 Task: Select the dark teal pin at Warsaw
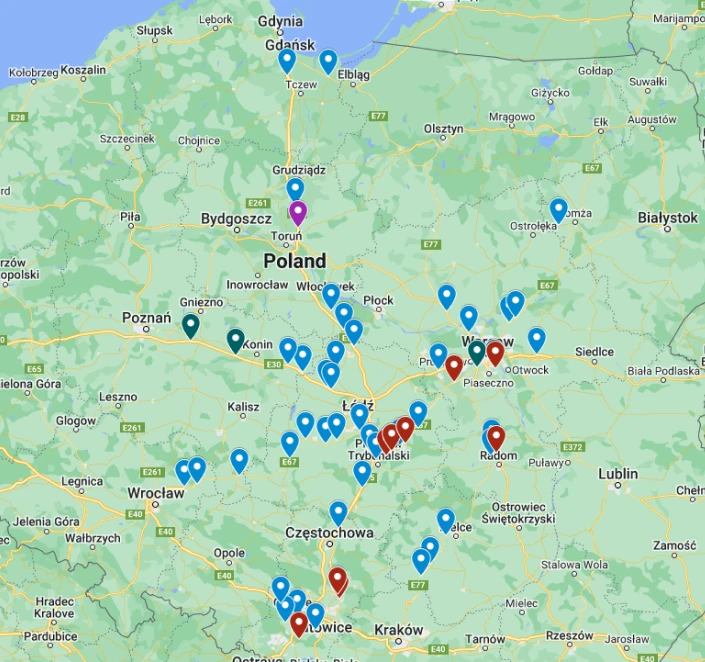(x=477, y=352)
